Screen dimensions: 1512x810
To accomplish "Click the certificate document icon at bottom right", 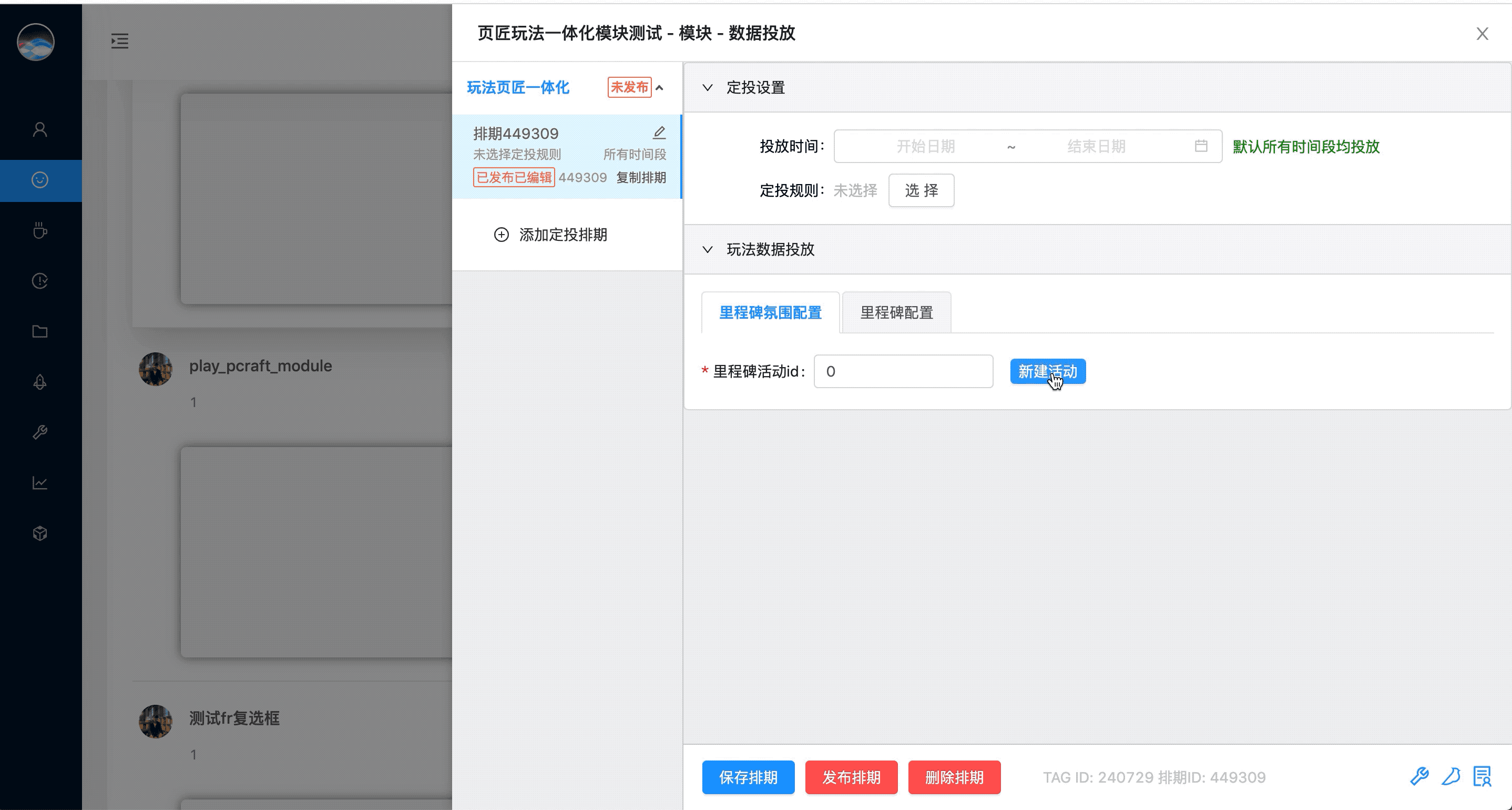I will point(1482,776).
